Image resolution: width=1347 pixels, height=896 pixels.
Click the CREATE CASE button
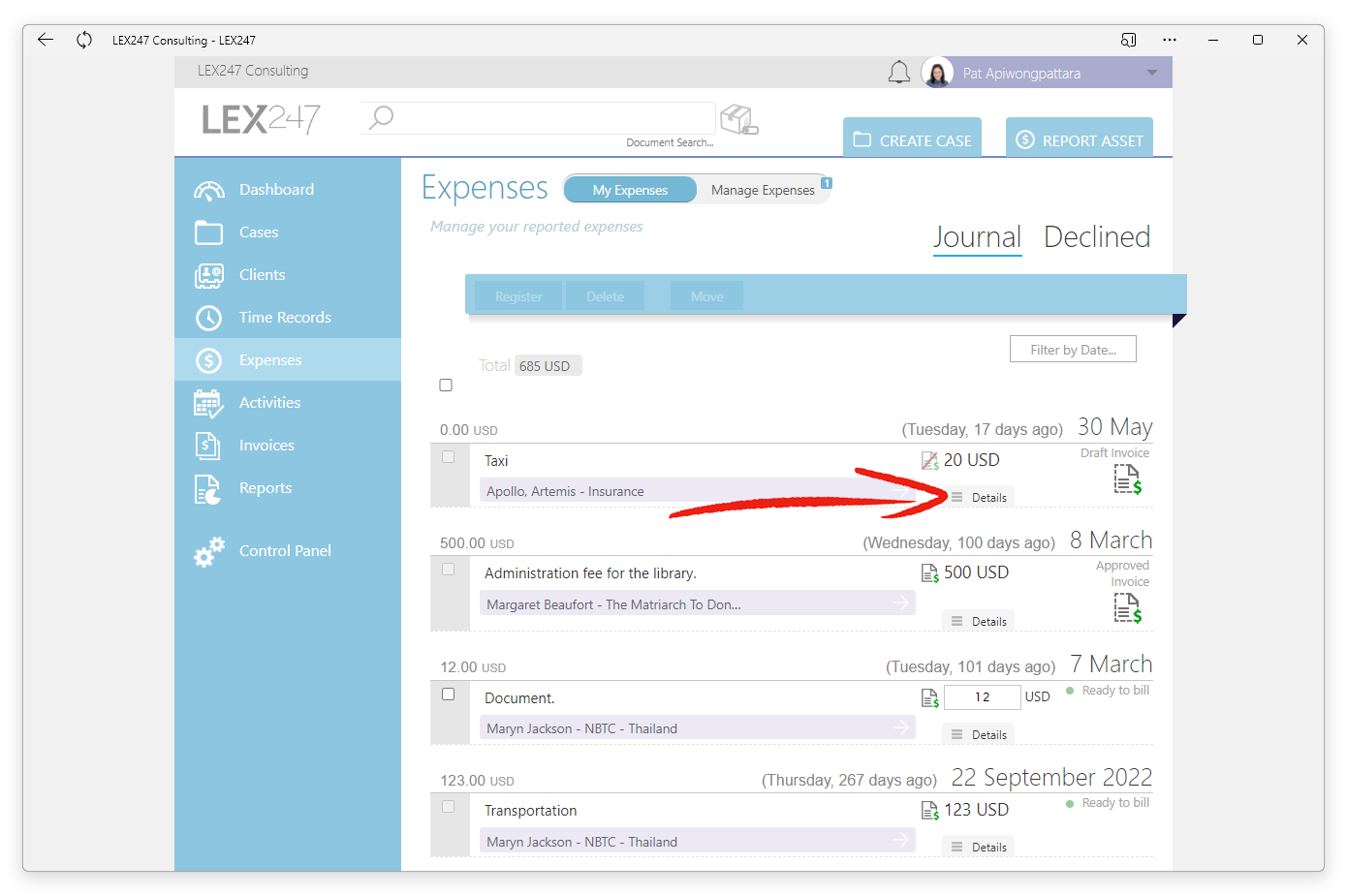pos(912,138)
